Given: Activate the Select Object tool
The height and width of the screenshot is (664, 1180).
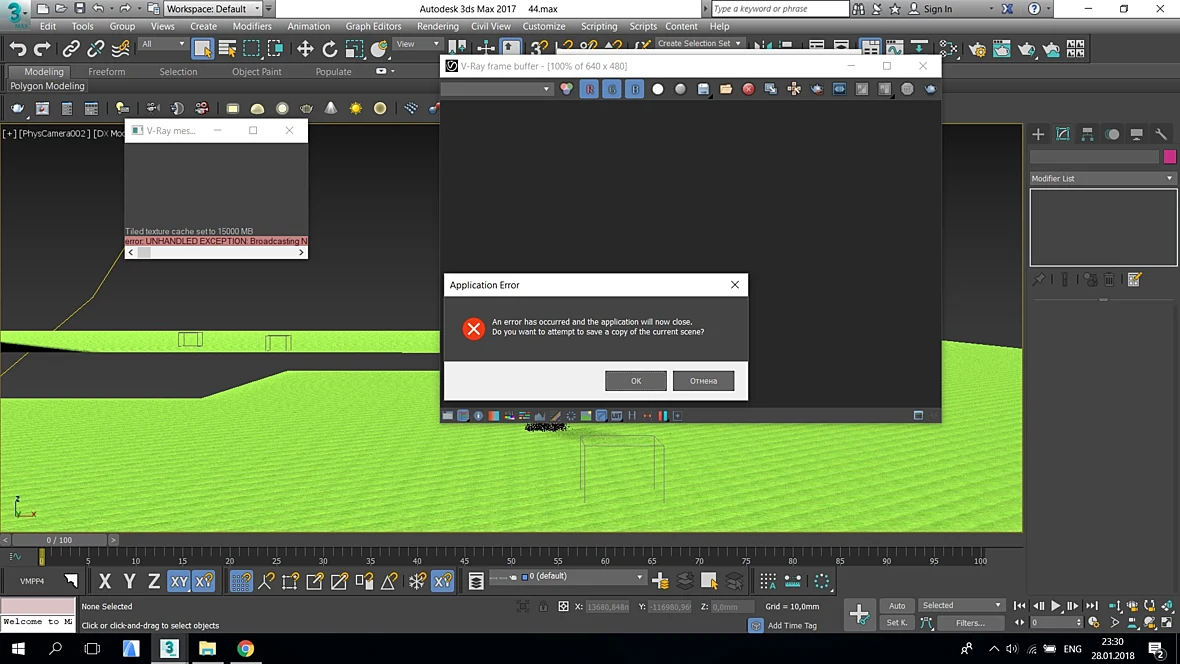Looking at the screenshot, I should tap(202, 49).
